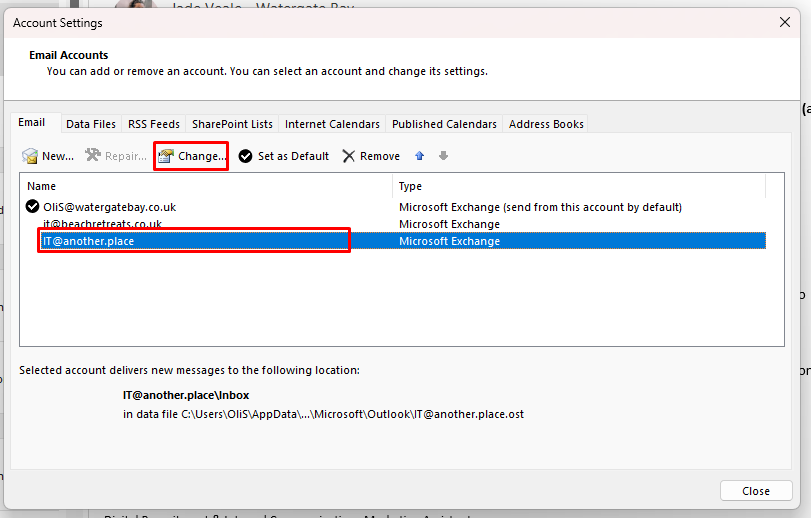Viewport: 811px width, 518px height.
Task: Click the Change... button label
Action: pos(202,156)
